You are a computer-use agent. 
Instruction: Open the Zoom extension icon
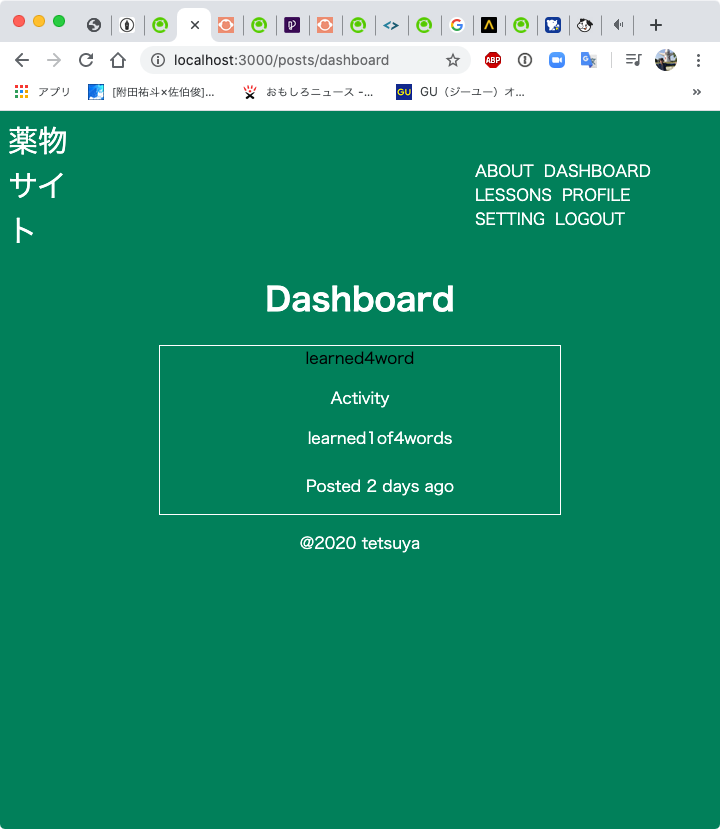[x=557, y=60]
